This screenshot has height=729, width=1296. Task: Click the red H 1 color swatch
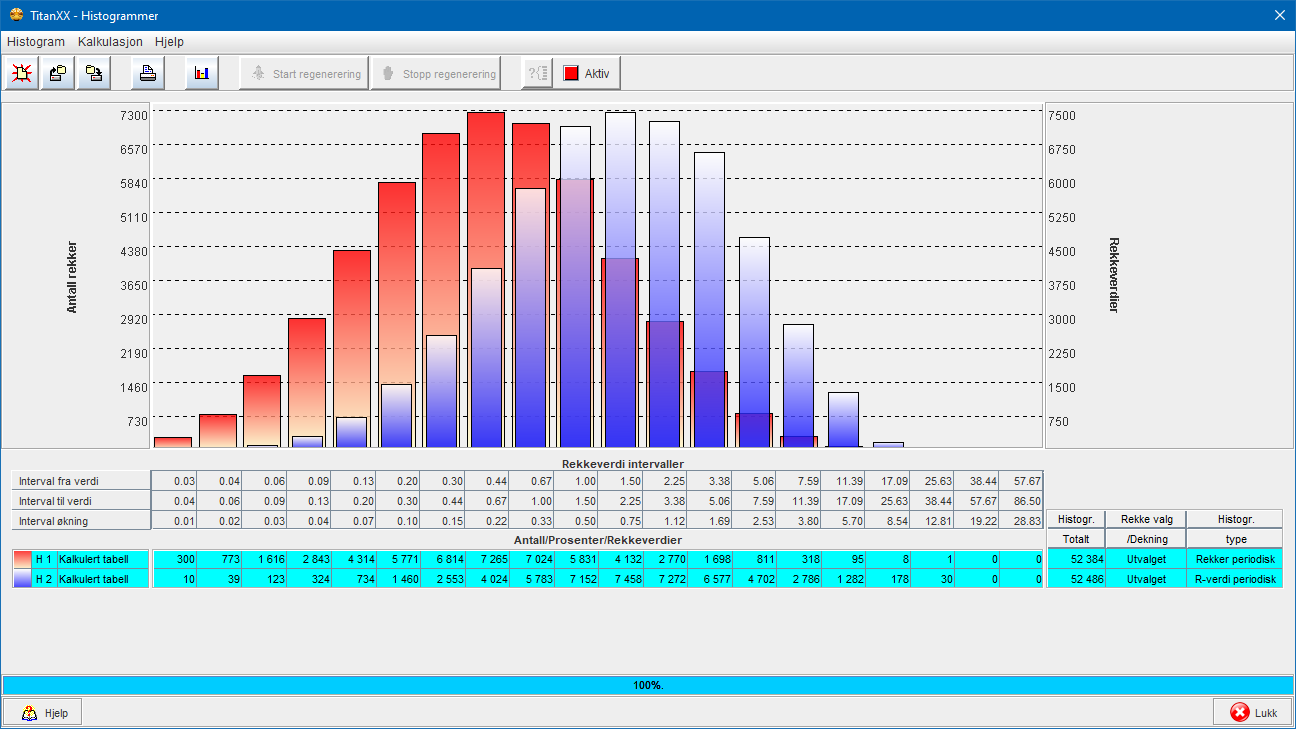click(22, 559)
